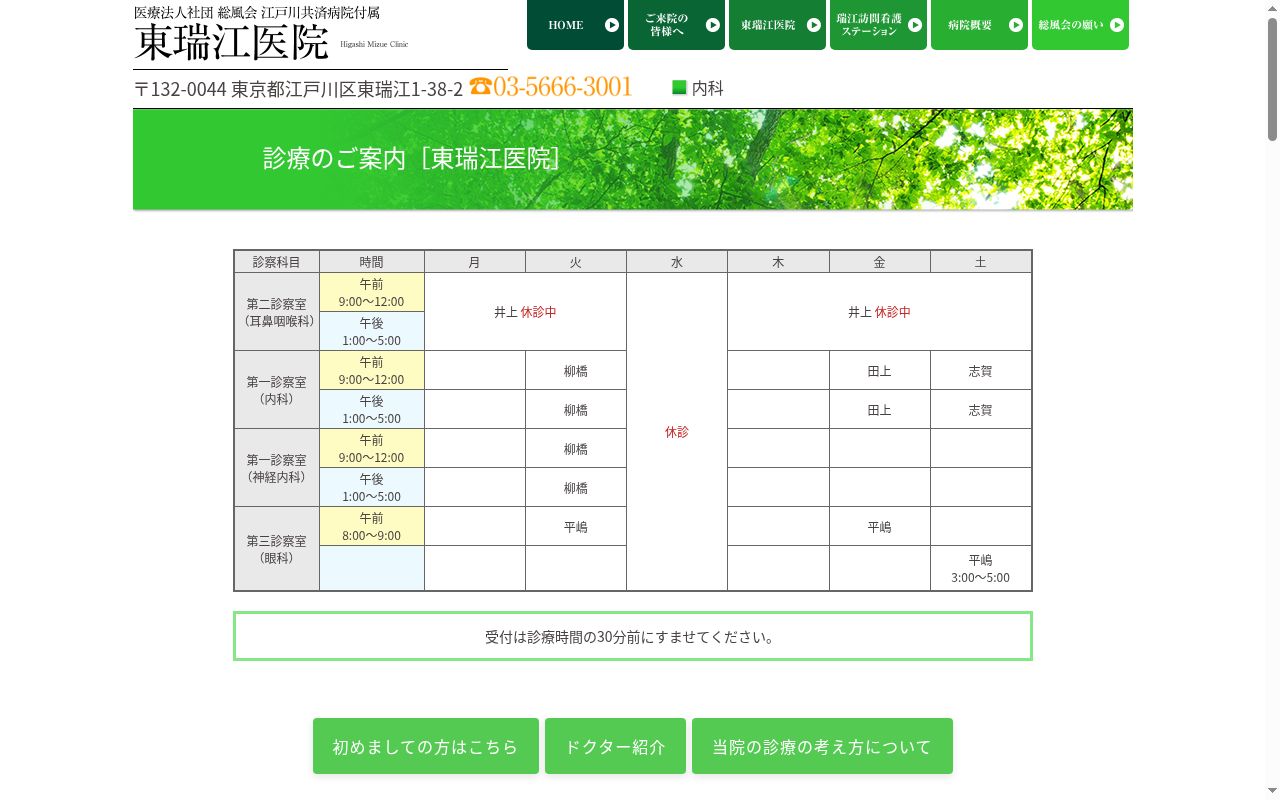Click the reception notice 受付は診療時間の30分前に
Image resolution: width=1280 pixels, height=800 pixels.
(x=632, y=636)
